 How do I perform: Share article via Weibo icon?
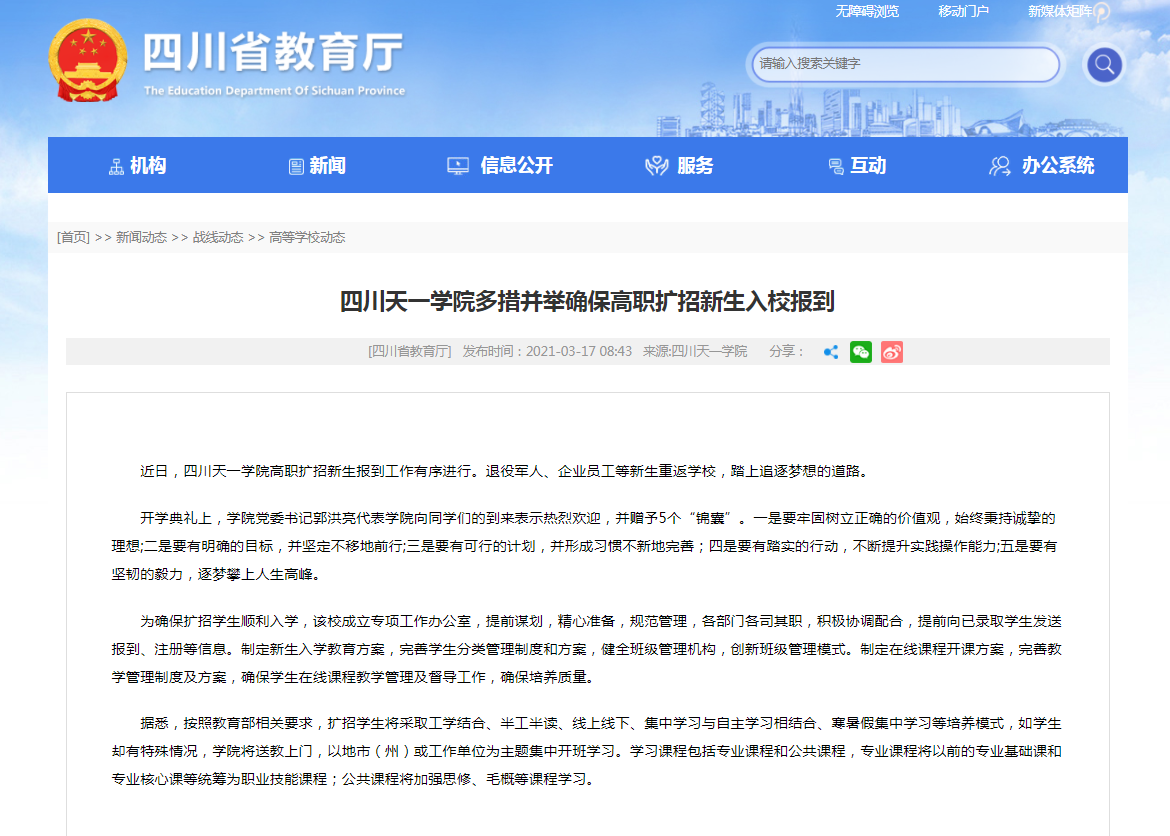891,352
